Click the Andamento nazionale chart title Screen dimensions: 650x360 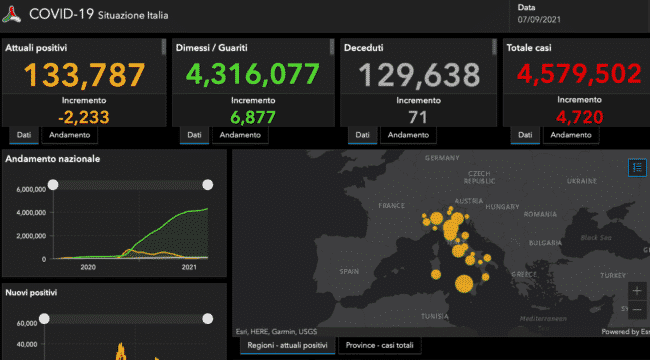pyautogui.click(x=53, y=159)
